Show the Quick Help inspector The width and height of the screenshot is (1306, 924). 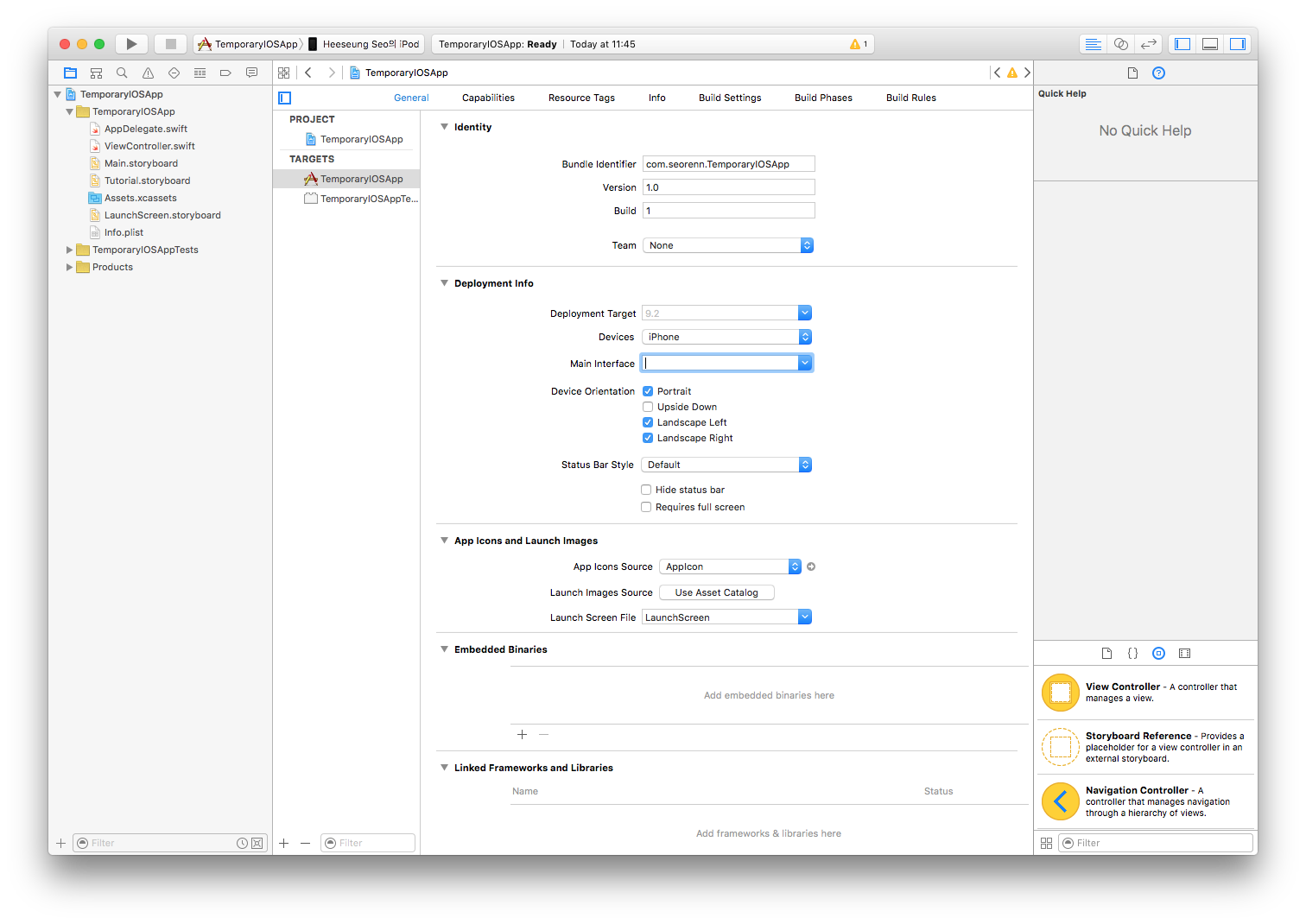tap(1159, 73)
